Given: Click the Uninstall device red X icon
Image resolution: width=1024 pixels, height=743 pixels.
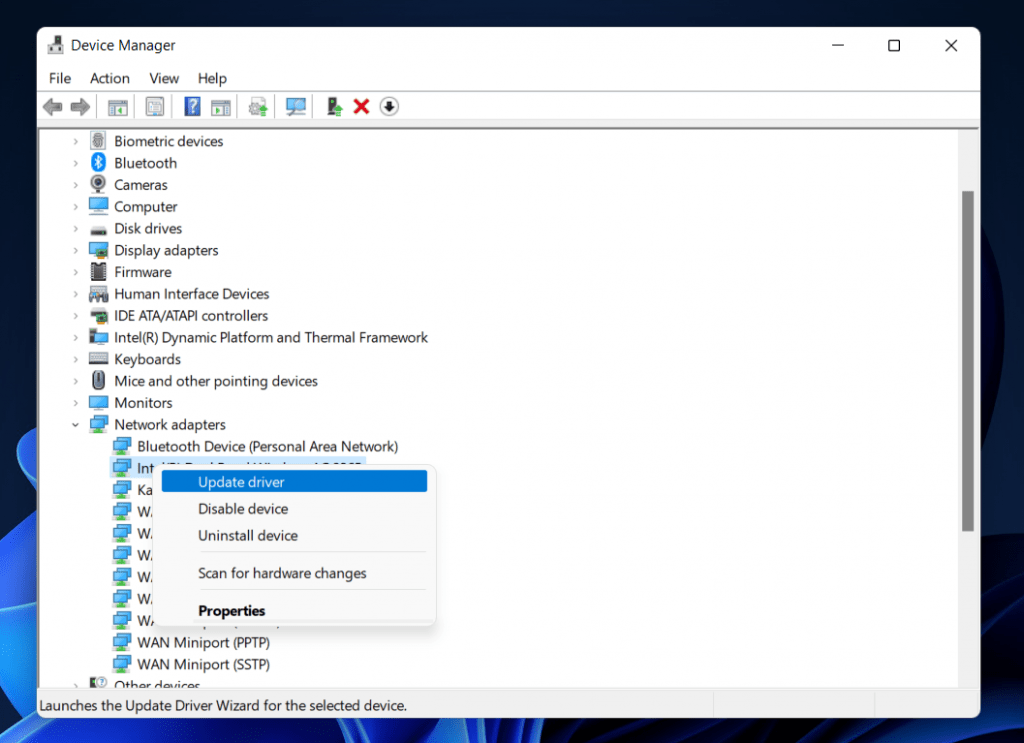Looking at the screenshot, I should click(361, 106).
